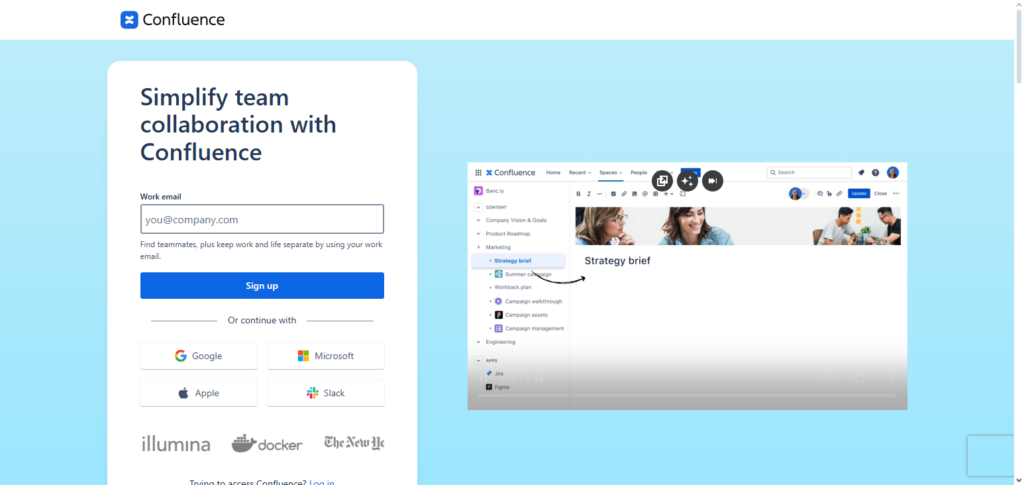Expand the Marketing tree item

(x=478, y=247)
